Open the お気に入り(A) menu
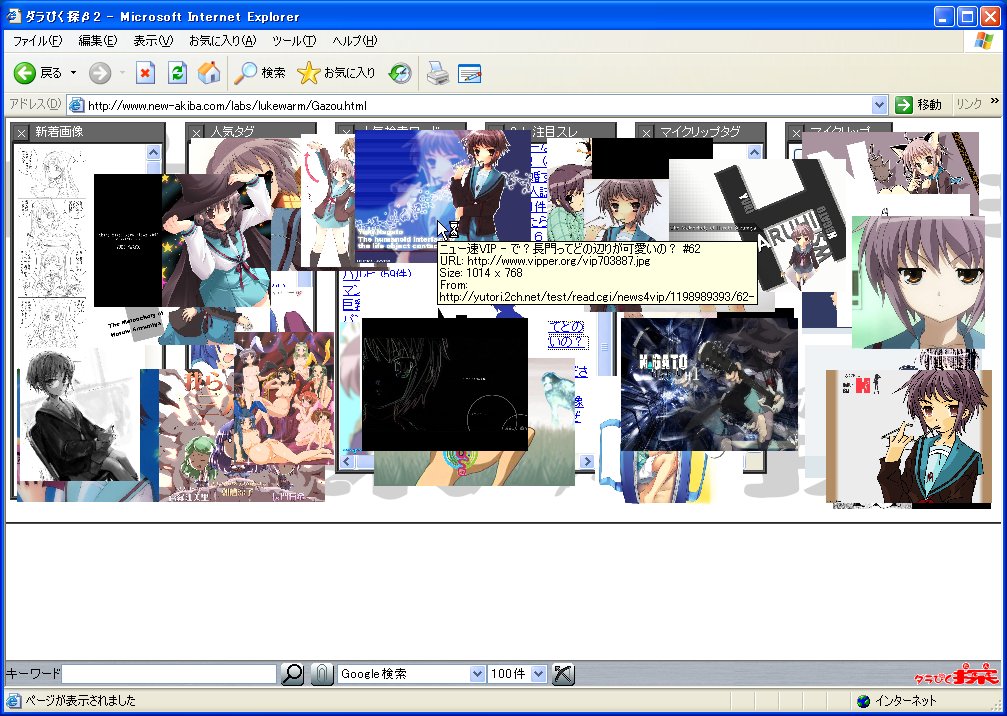Image resolution: width=1007 pixels, height=716 pixels. [222, 41]
